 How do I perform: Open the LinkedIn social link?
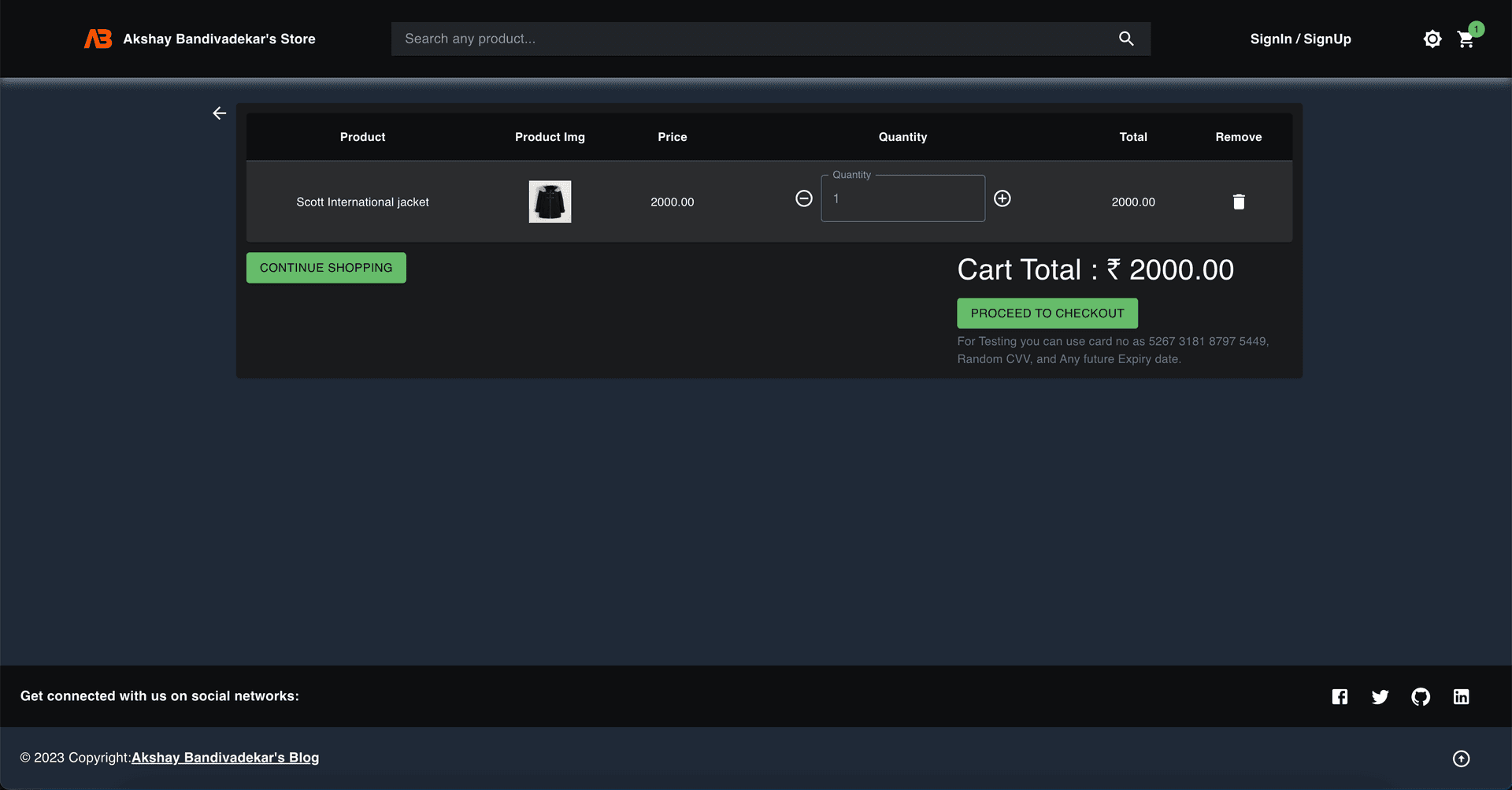pos(1461,696)
